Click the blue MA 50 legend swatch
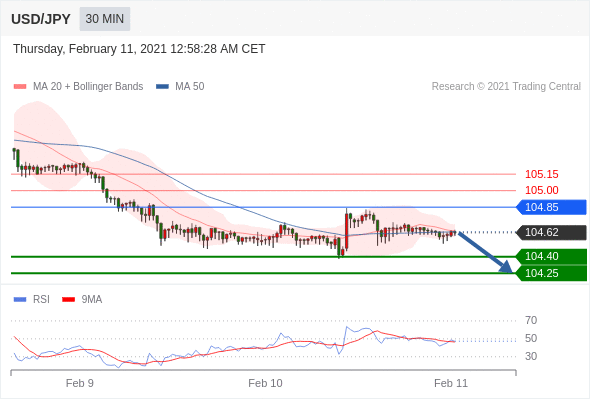 click(162, 87)
